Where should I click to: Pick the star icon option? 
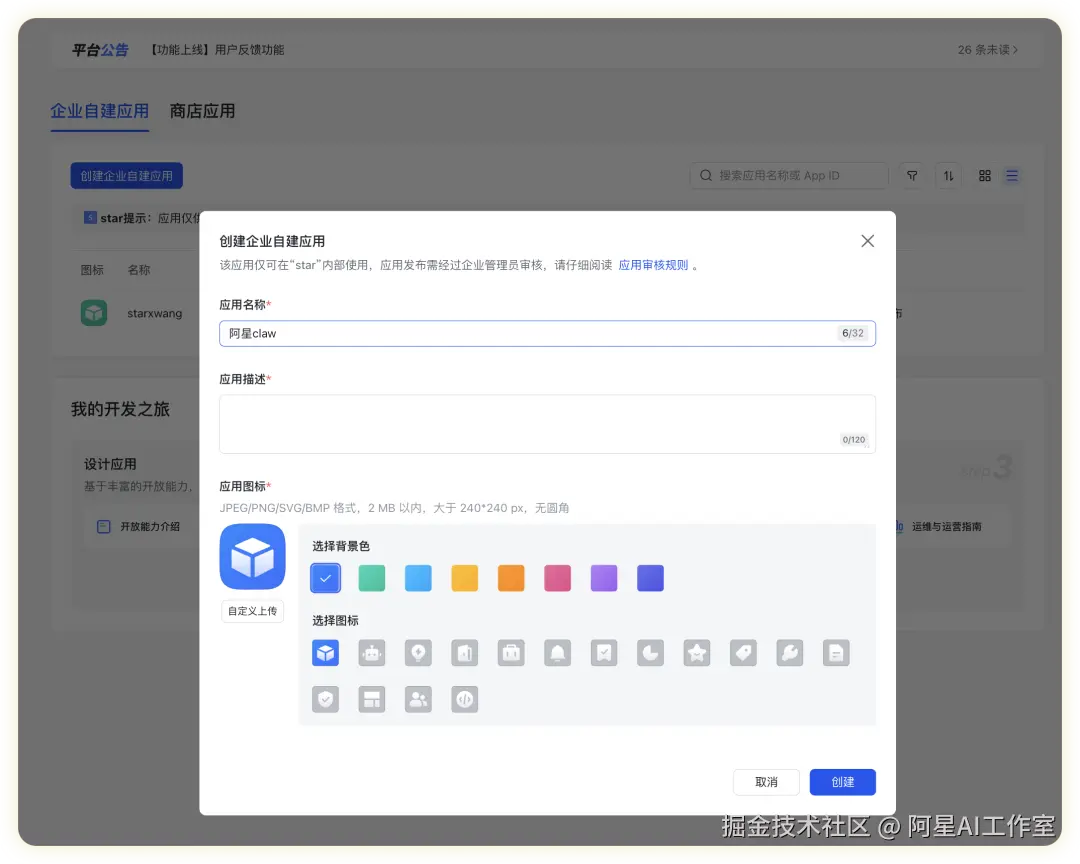[697, 652]
